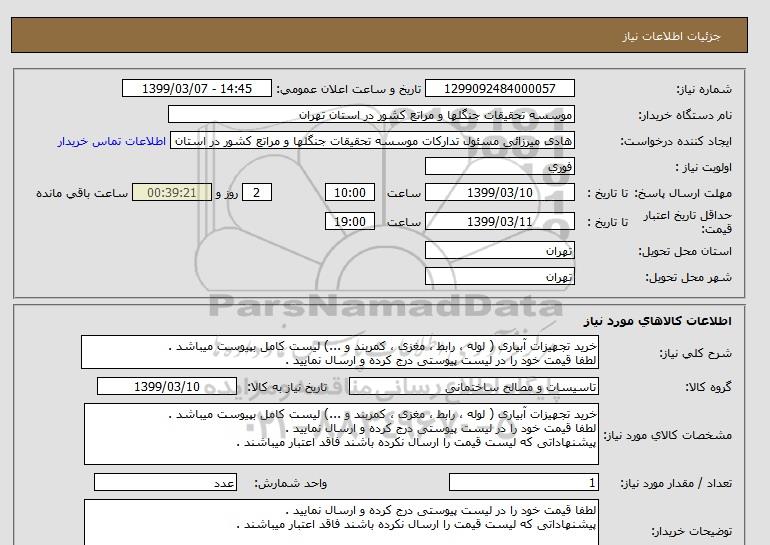Click the label حداقل تاریخ اعتبار قیمت
The image size is (770, 545).
point(688,222)
